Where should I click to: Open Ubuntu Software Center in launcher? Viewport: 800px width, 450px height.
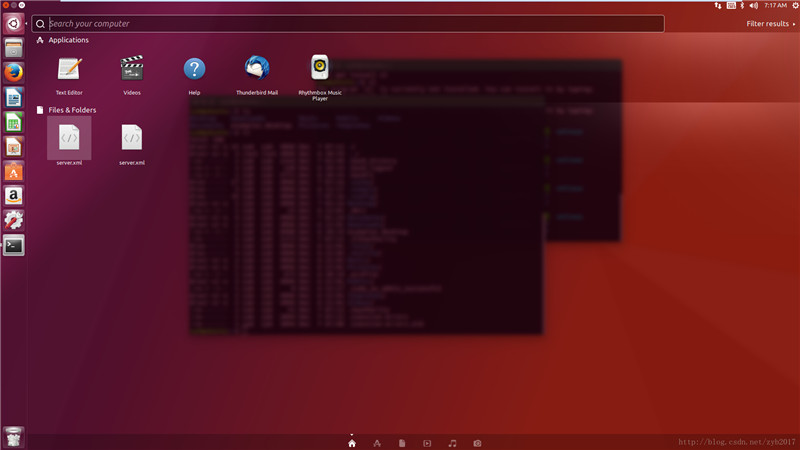[x=14, y=171]
